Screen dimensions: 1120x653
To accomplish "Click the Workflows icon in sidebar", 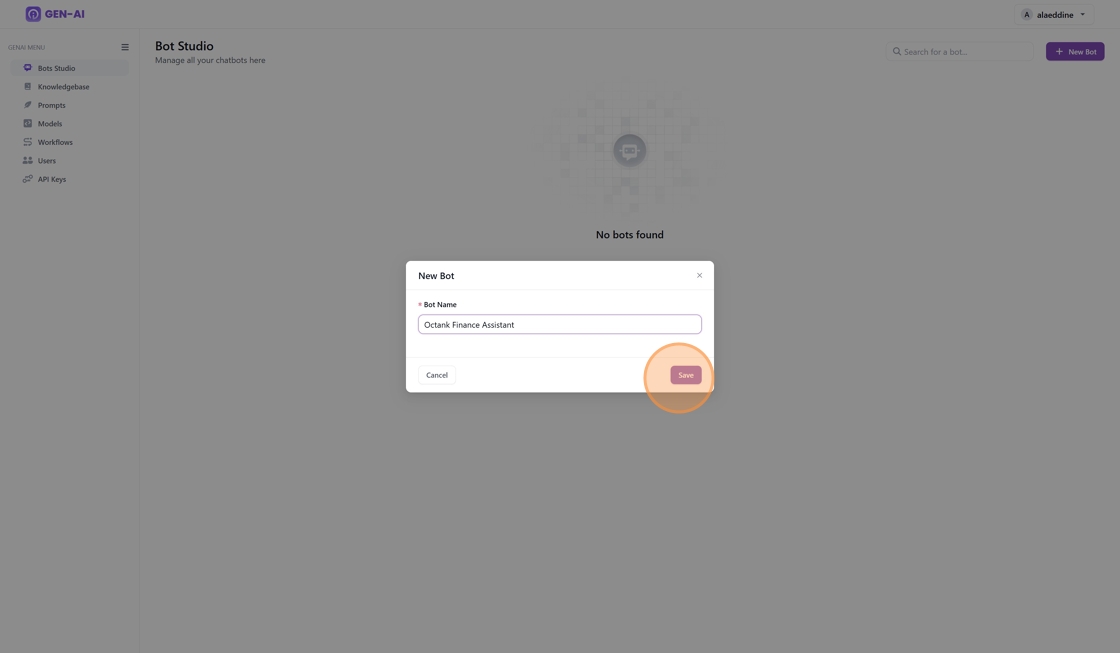I will pos(28,142).
